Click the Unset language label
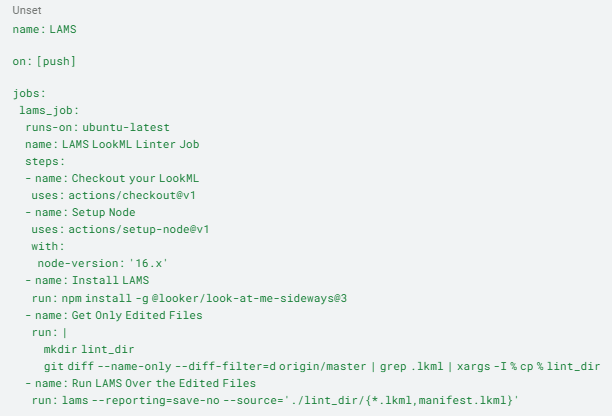 (27, 10)
